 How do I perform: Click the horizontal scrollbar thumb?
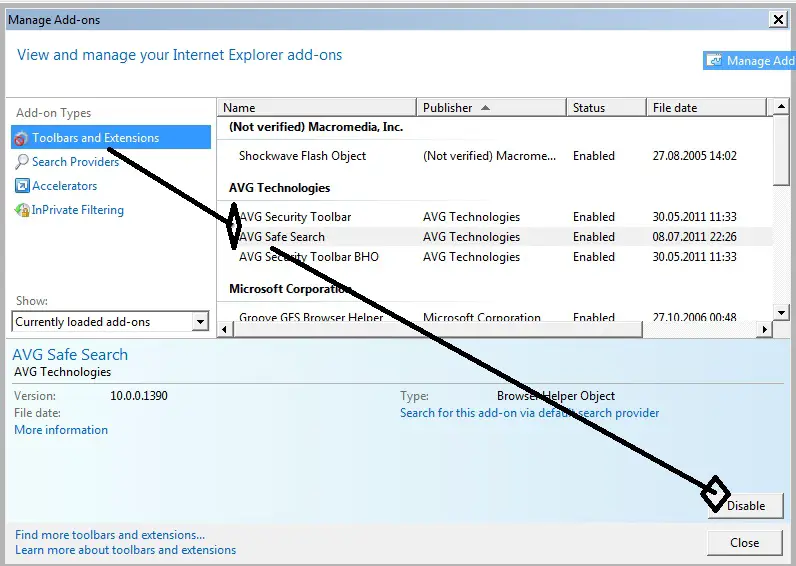438,329
